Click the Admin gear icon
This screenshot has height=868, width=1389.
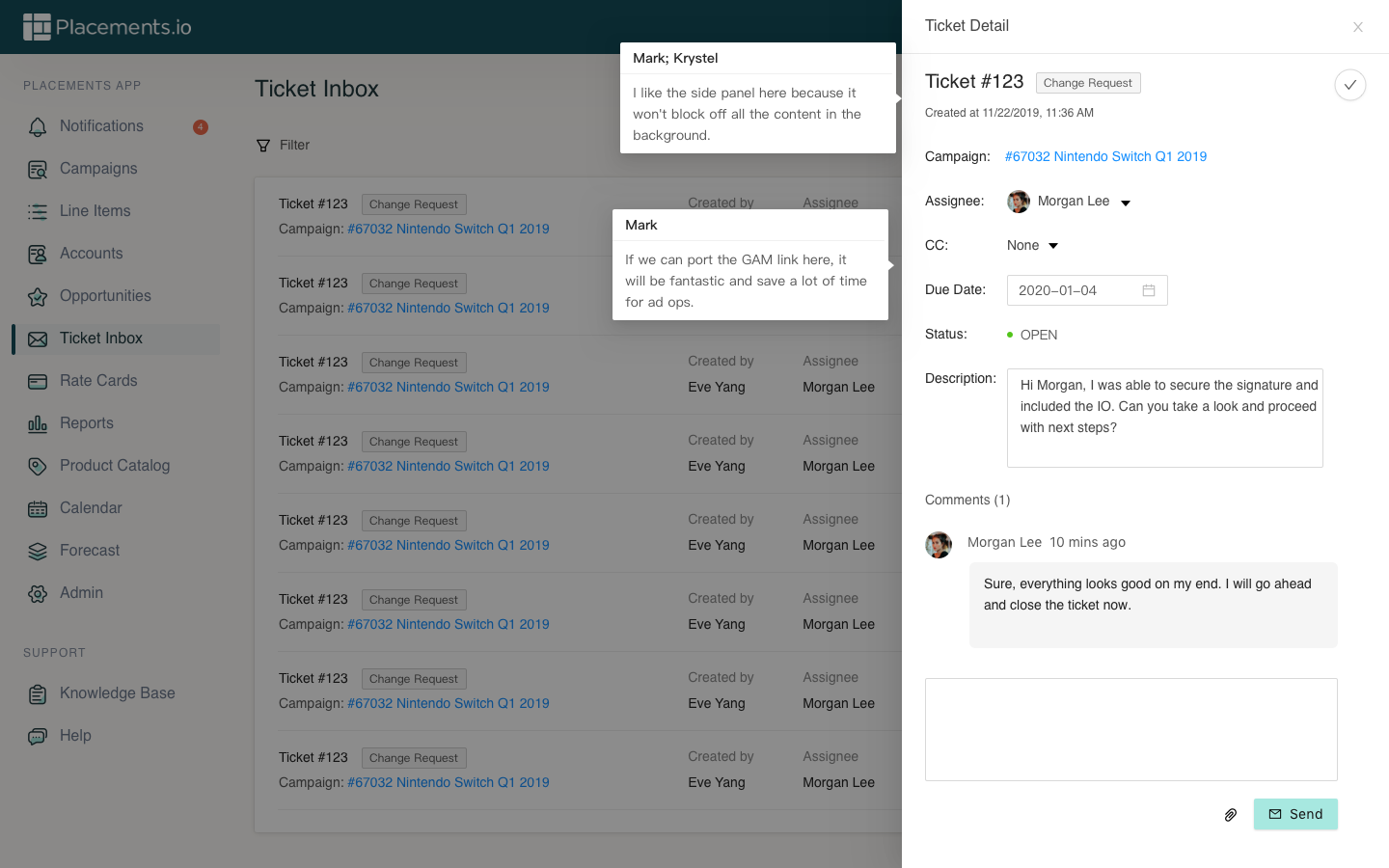coord(38,593)
